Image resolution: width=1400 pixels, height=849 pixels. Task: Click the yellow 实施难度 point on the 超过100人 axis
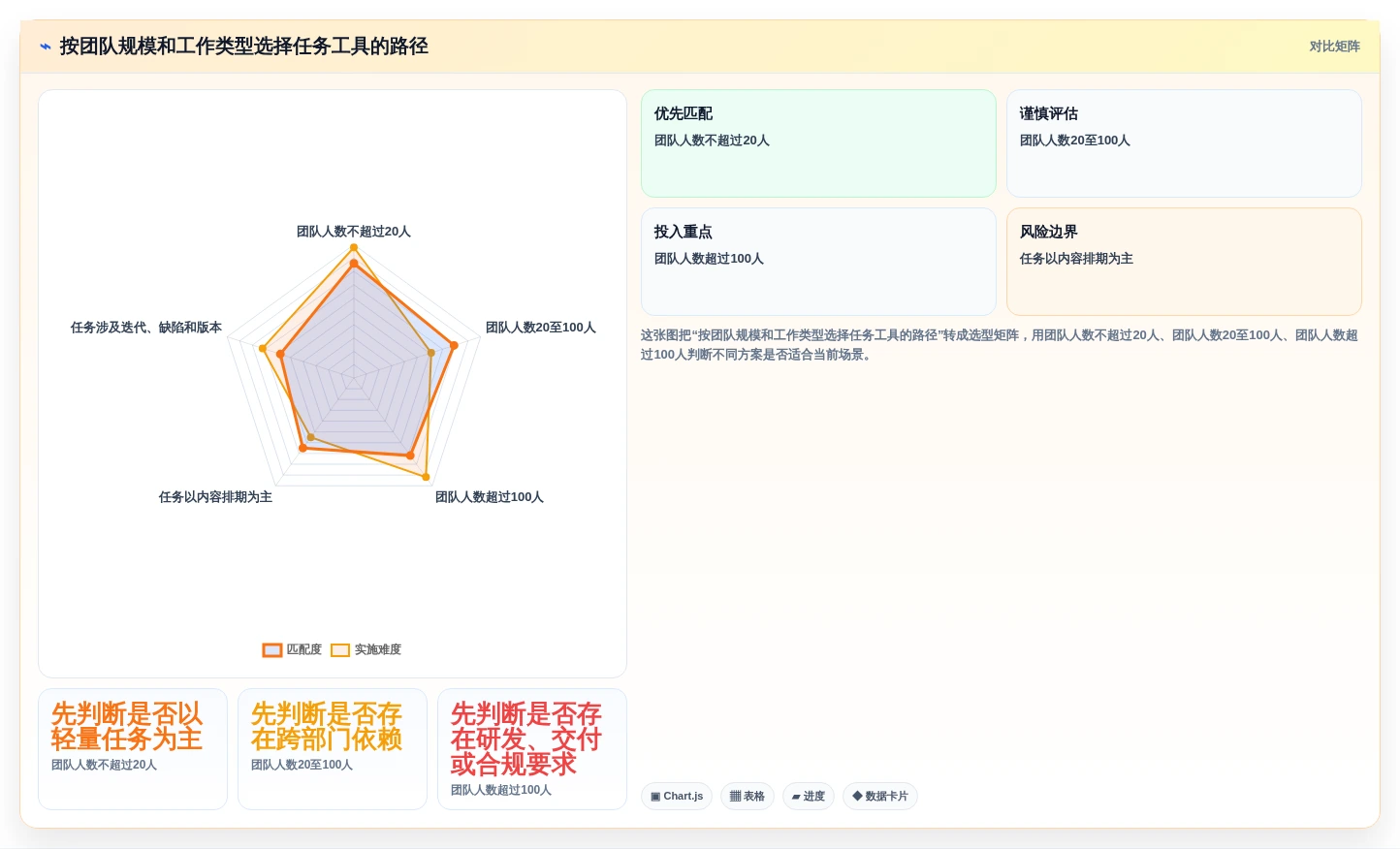(426, 477)
